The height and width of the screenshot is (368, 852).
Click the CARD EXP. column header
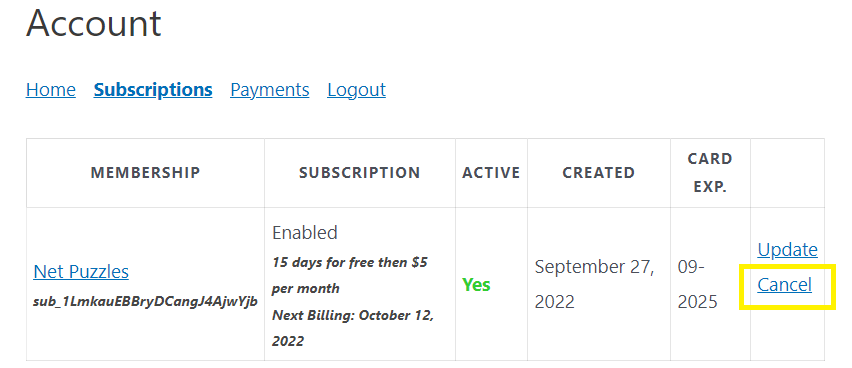[x=710, y=173]
